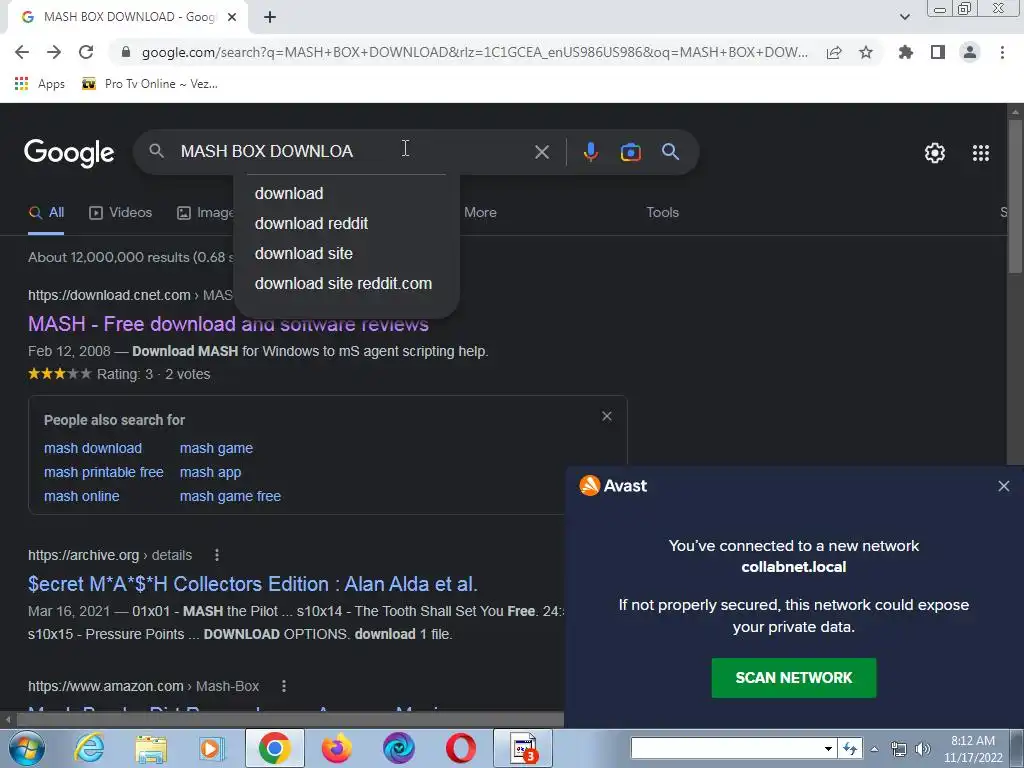Close the Avast notification popup
This screenshot has height=768, width=1024.
(x=1004, y=486)
